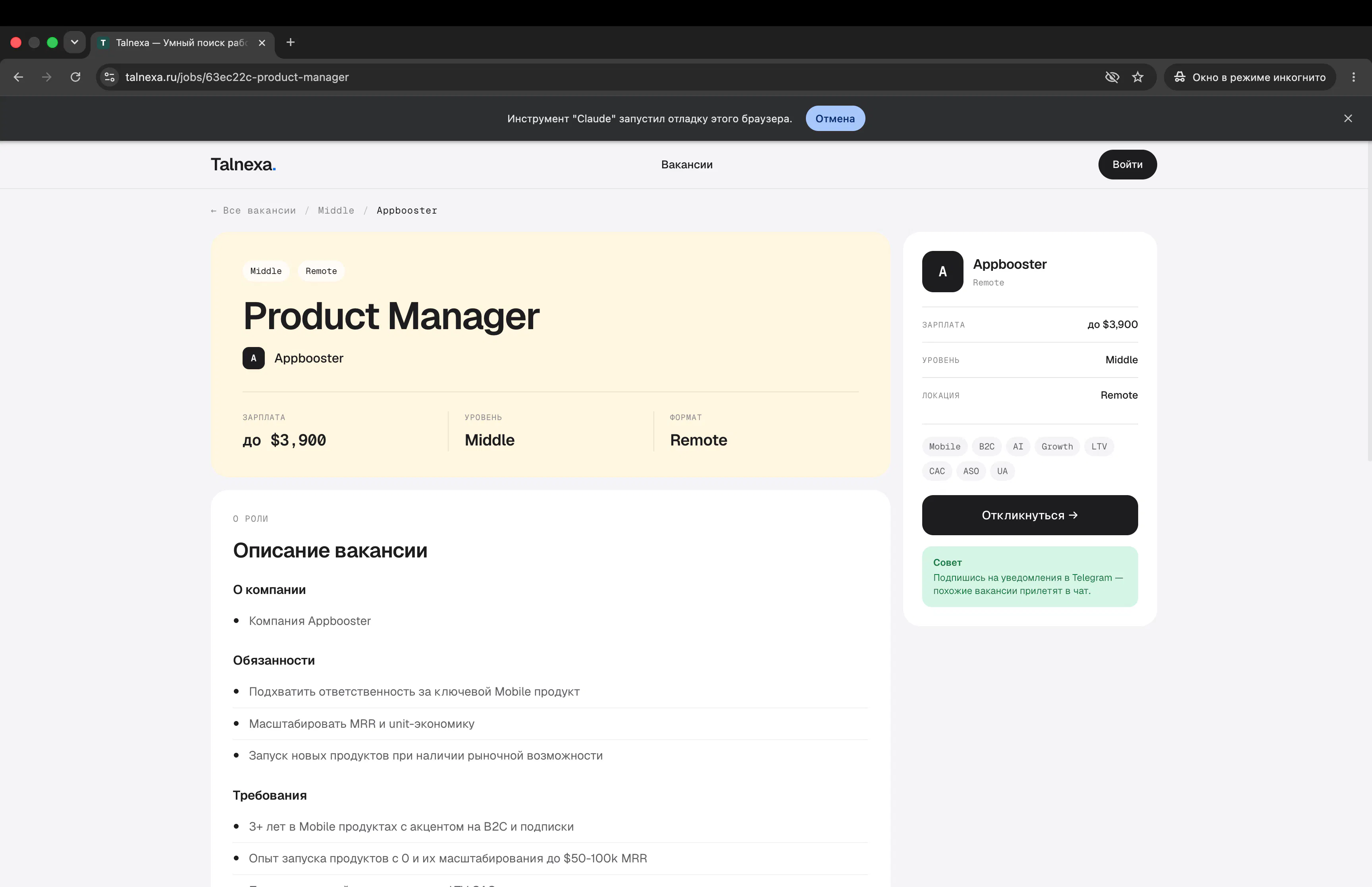This screenshot has width=1372, height=887.
Task: Click the Отмена button in debug banner
Action: (835, 119)
